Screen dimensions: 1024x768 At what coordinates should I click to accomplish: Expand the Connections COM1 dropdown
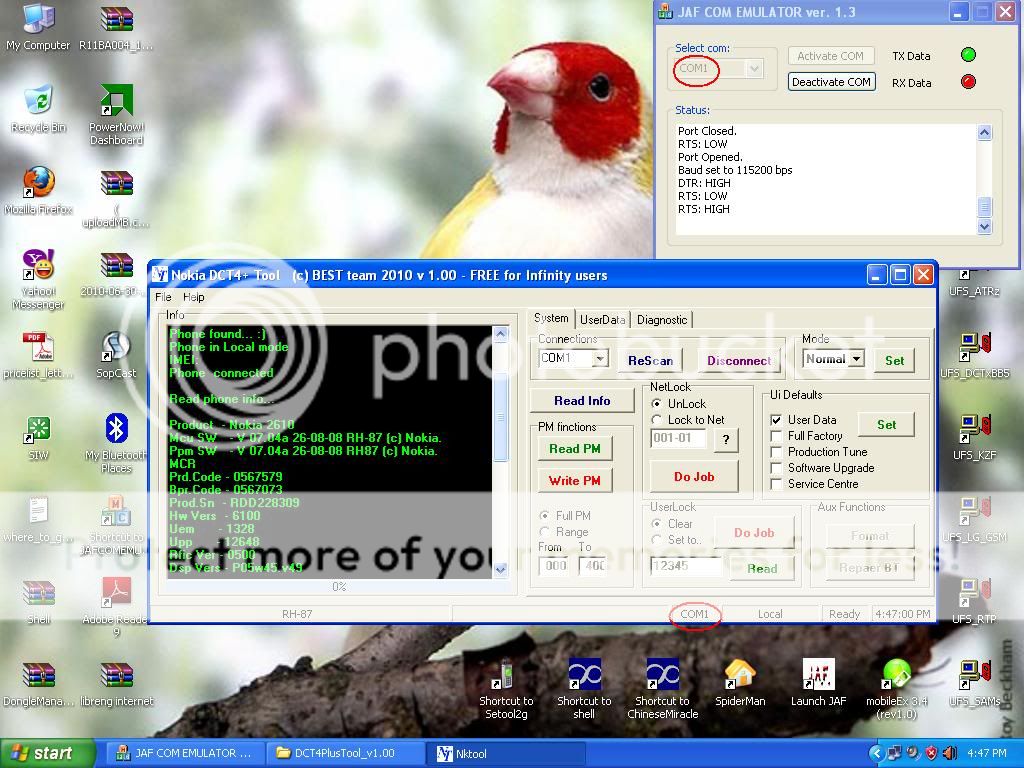point(600,359)
